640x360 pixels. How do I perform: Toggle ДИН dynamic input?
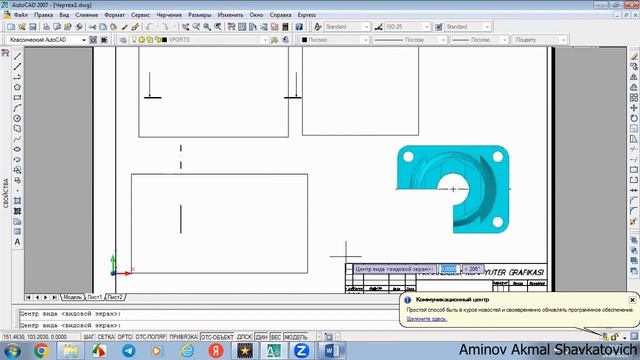pos(261,337)
